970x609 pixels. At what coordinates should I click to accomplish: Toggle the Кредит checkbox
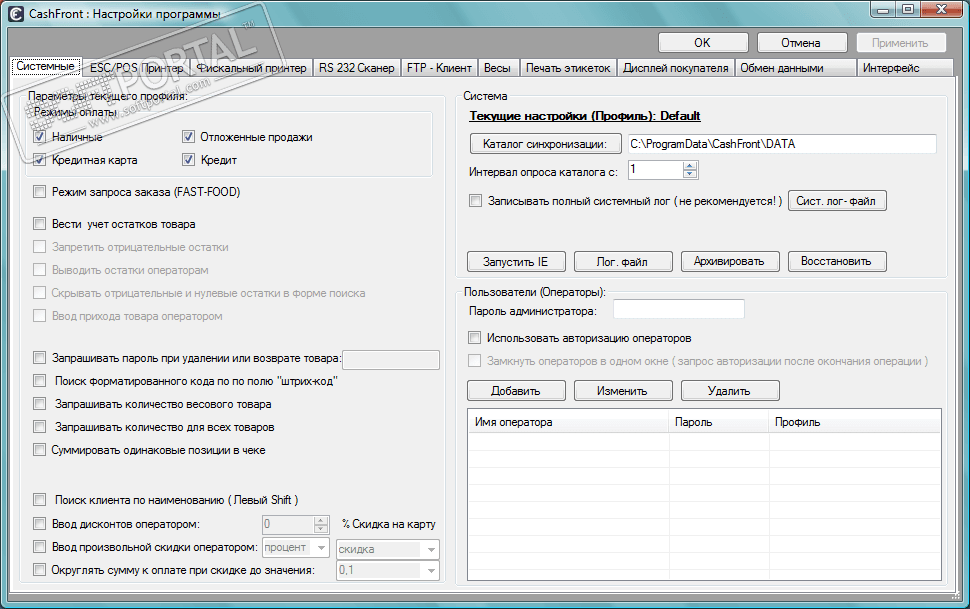tap(189, 160)
